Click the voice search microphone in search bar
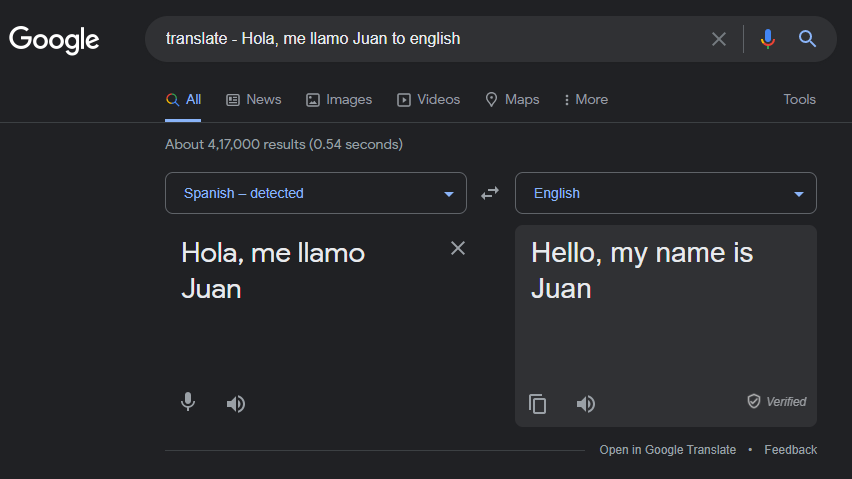The height and width of the screenshot is (479, 852). [767, 39]
